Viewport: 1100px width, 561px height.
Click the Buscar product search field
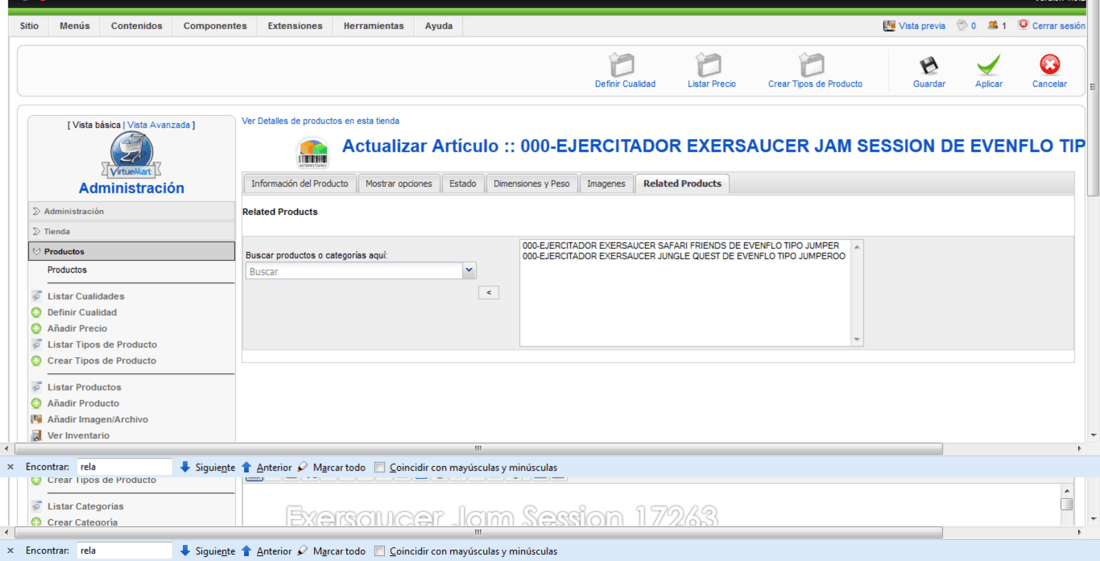click(354, 271)
